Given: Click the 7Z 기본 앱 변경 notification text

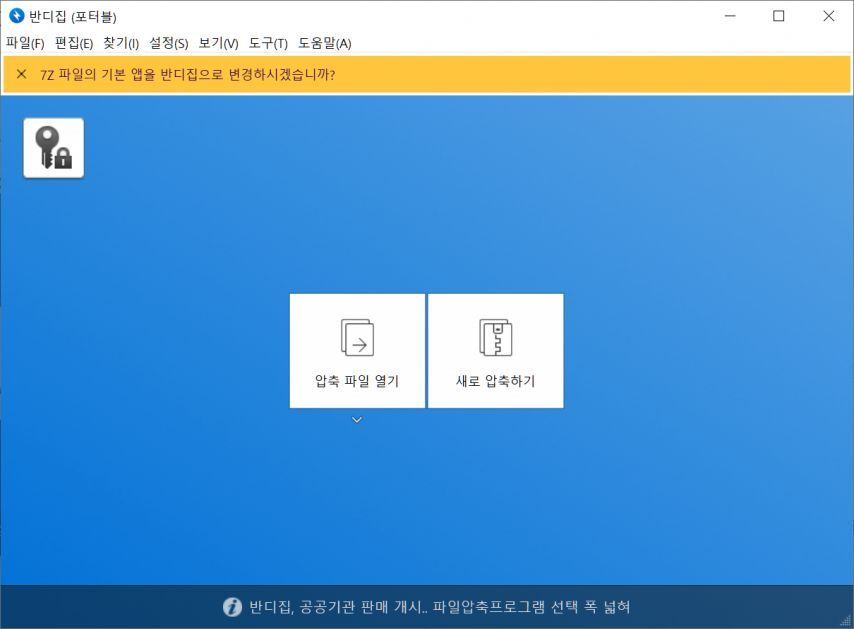Looking at the screenshot, I should pyautogui.click(x=187, y=75).
